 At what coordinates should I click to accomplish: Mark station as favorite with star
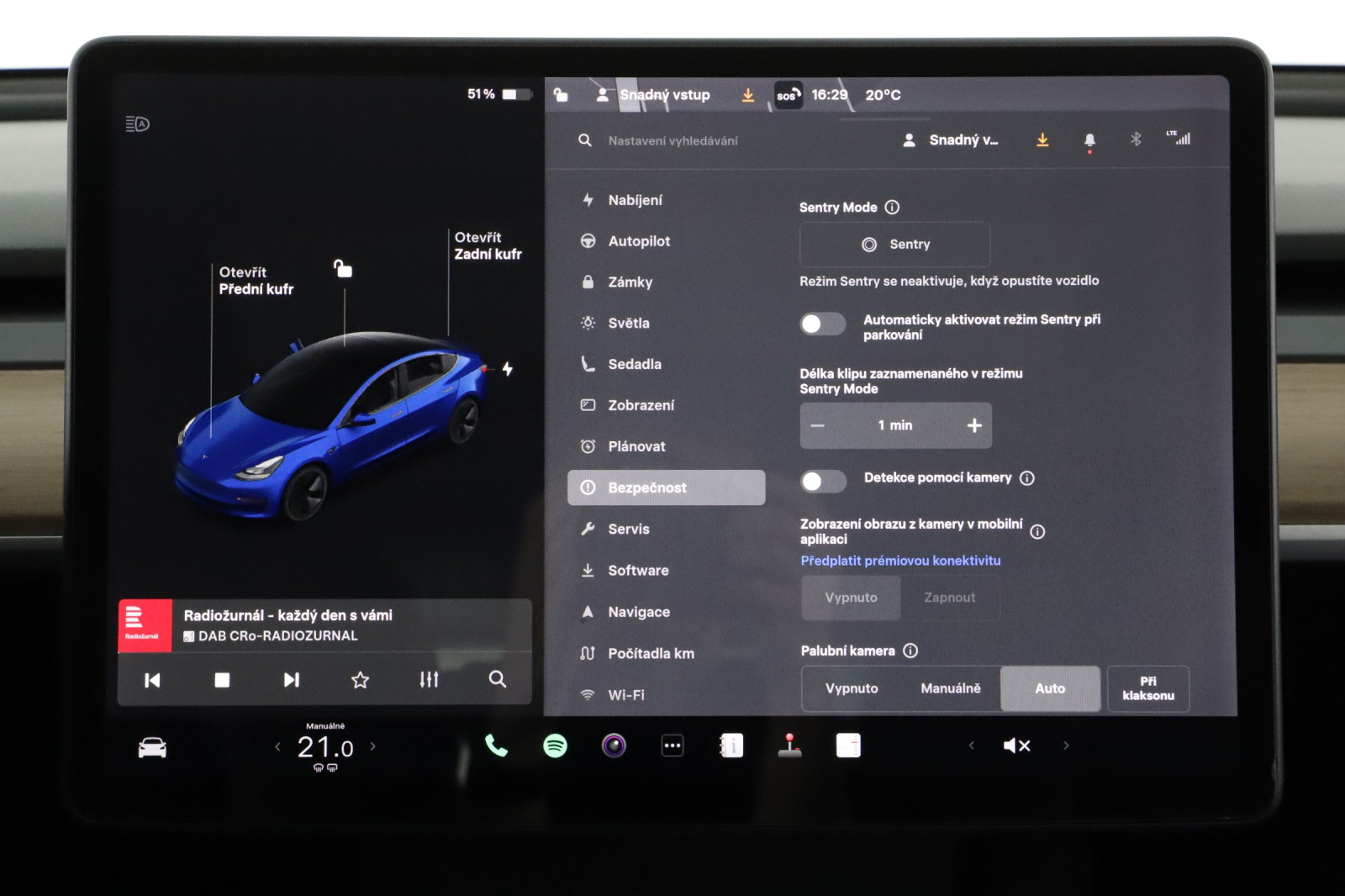pos(360,679)
